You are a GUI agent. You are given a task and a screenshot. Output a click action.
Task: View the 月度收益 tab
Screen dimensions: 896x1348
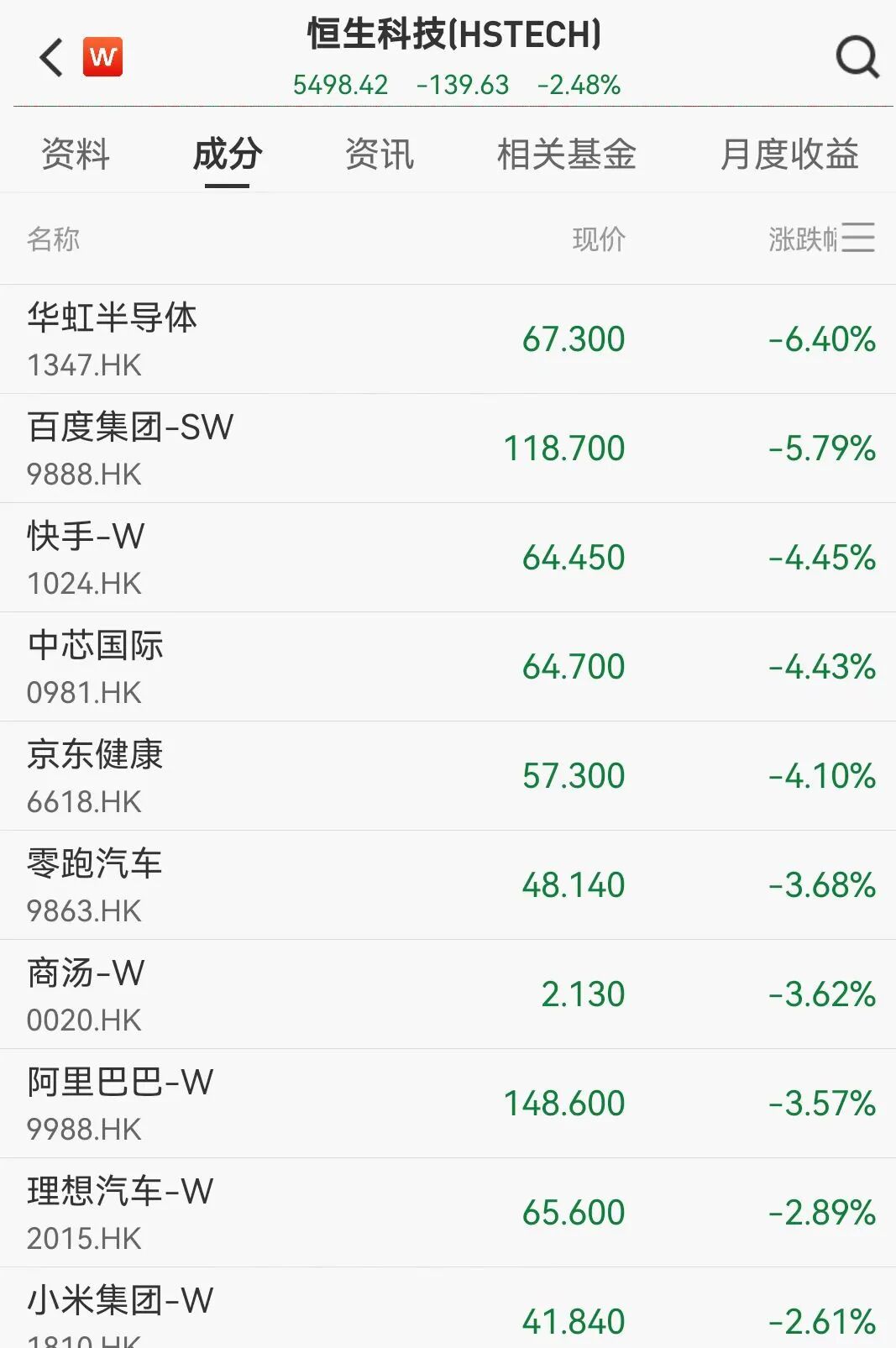pos(789,155)
